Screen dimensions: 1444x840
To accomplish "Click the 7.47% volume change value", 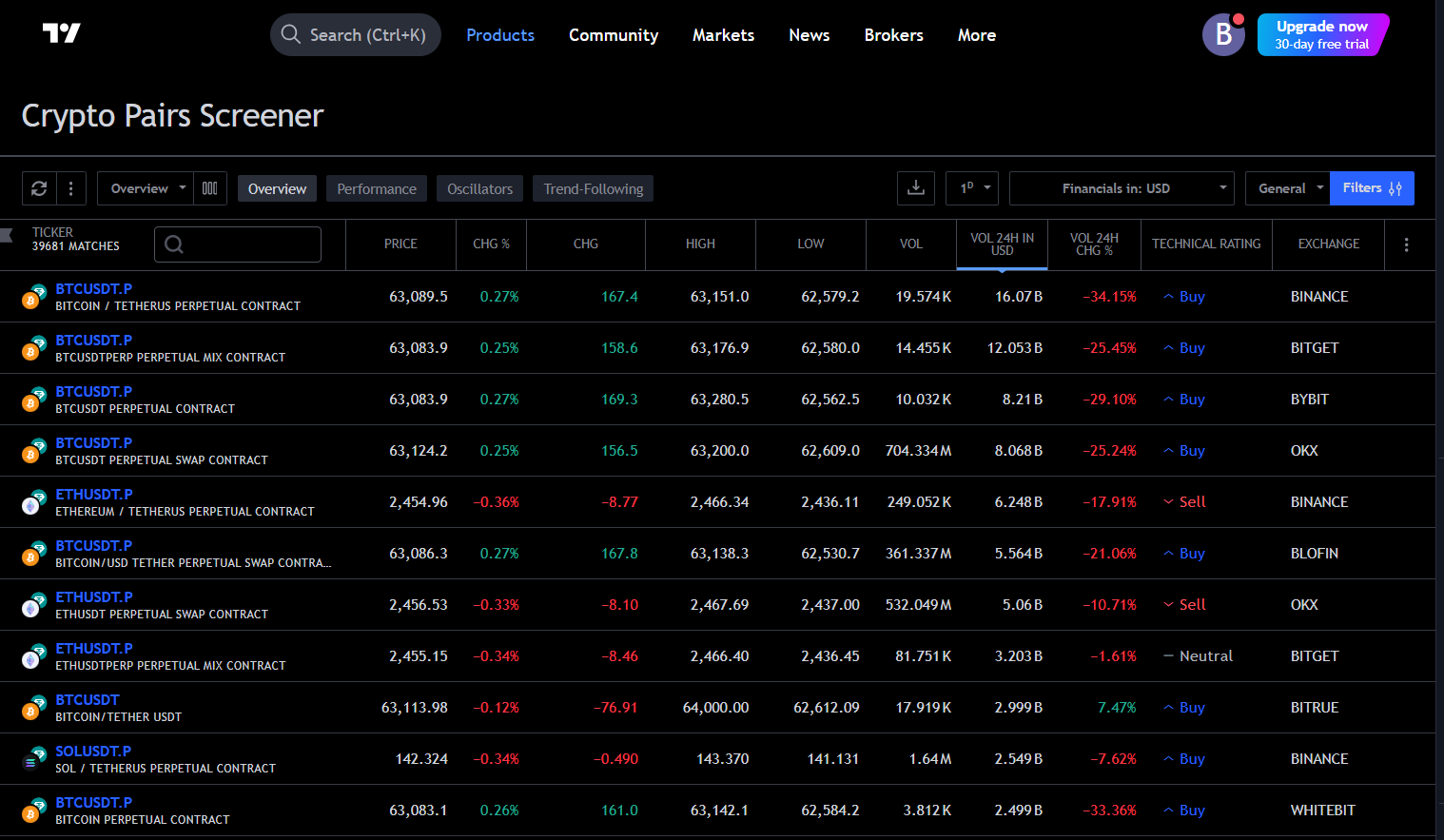I will [1117, 708].
